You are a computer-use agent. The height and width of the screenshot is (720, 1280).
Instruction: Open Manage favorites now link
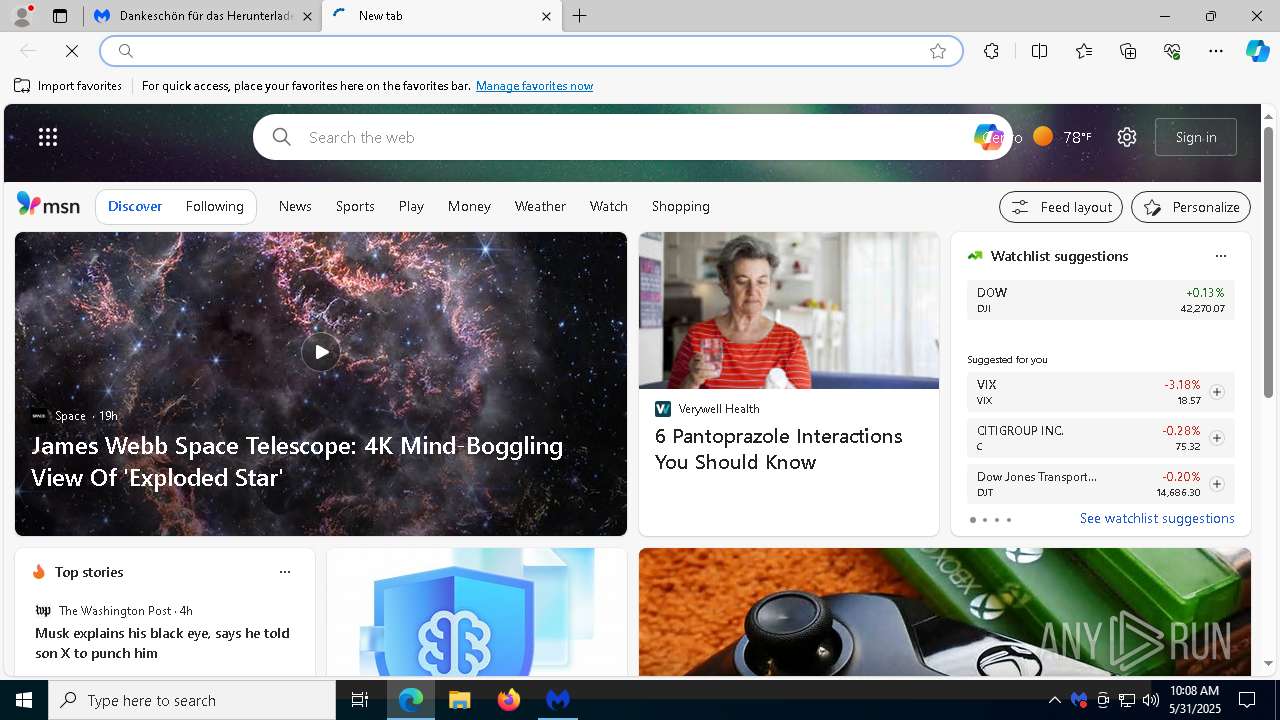pos(534,86)
